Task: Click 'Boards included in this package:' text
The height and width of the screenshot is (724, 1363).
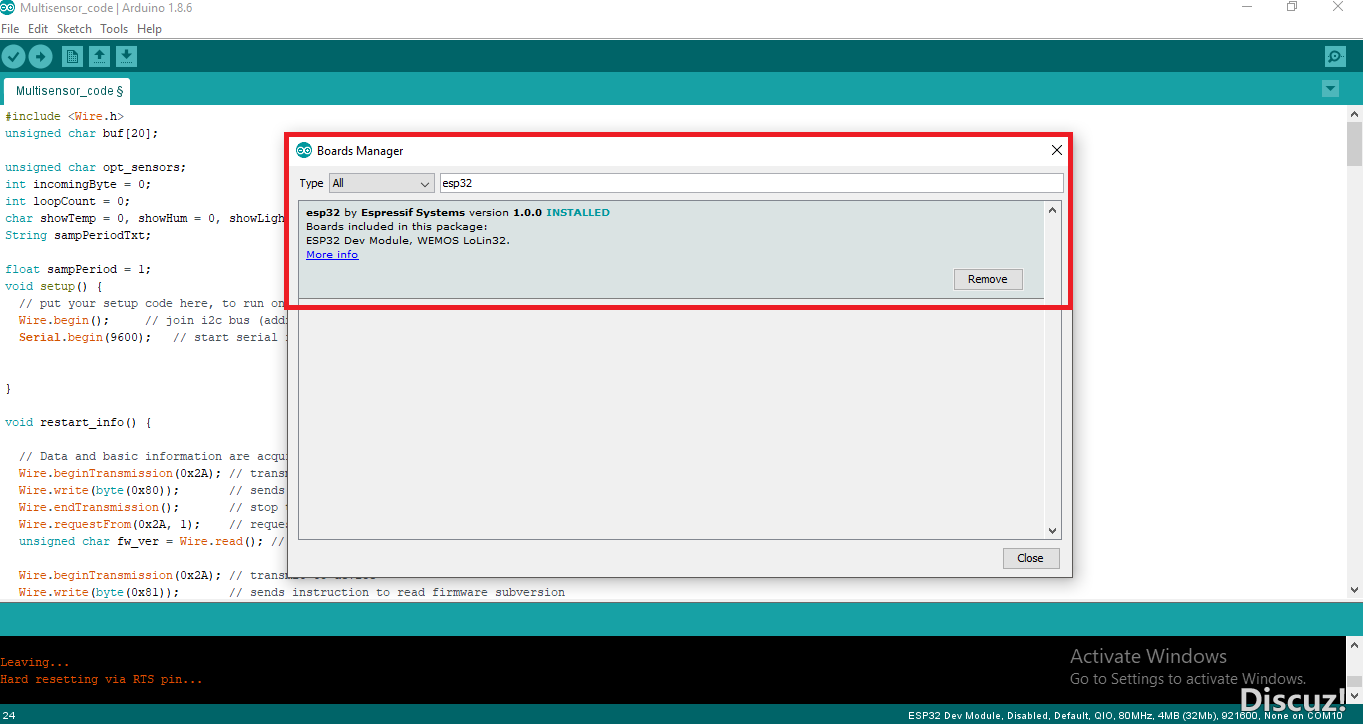Action: (397, 226)
